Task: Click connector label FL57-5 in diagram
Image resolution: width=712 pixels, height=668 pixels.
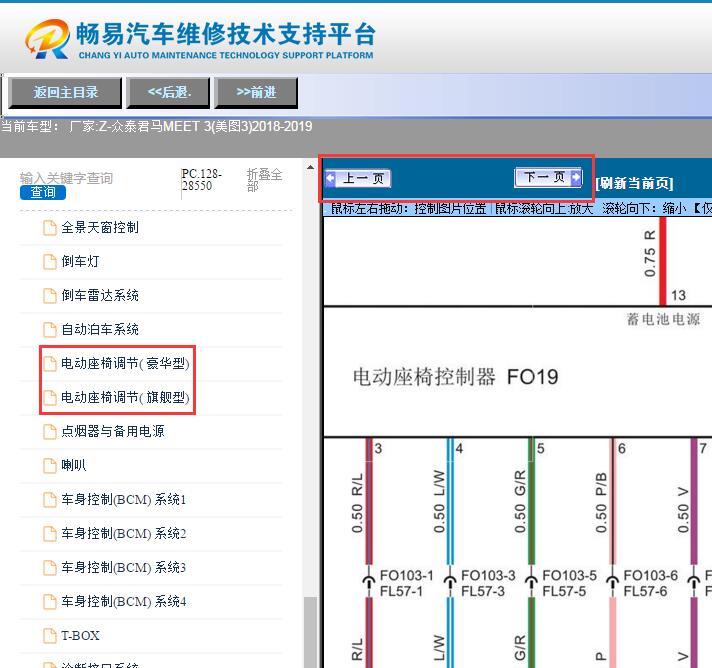Action: click(x=564, y=591)
